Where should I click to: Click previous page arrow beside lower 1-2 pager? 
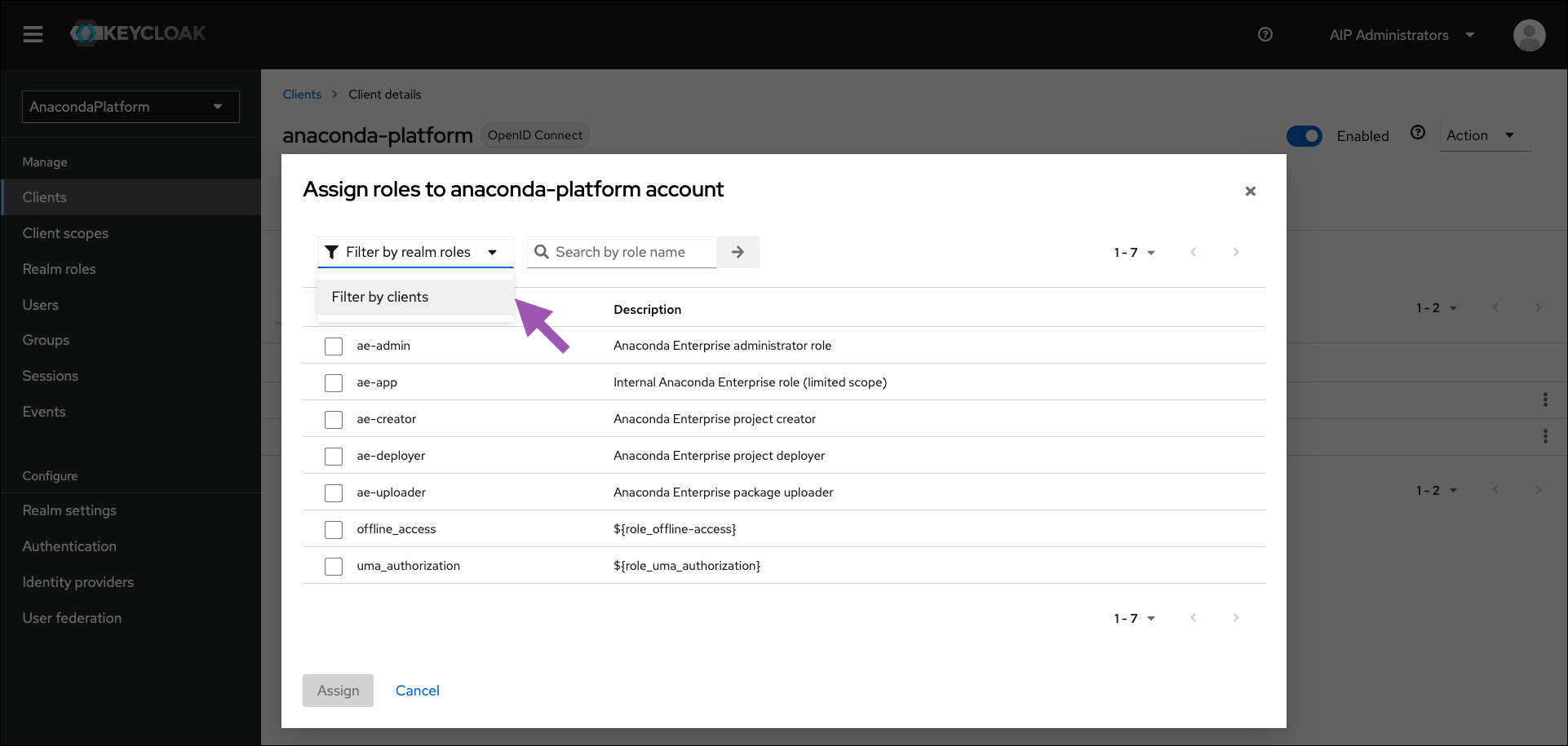(x=1495, y=490)
